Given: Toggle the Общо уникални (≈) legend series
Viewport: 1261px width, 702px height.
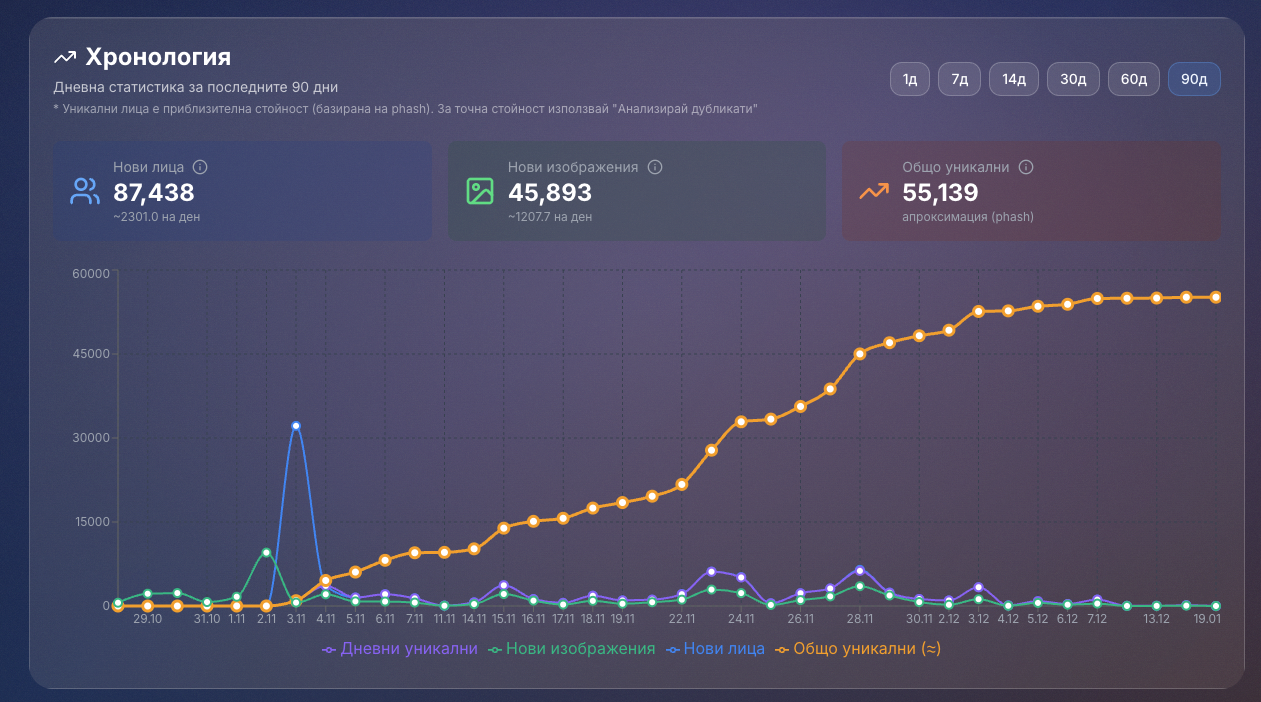Looking at the screenshot, I should point(858,649).
